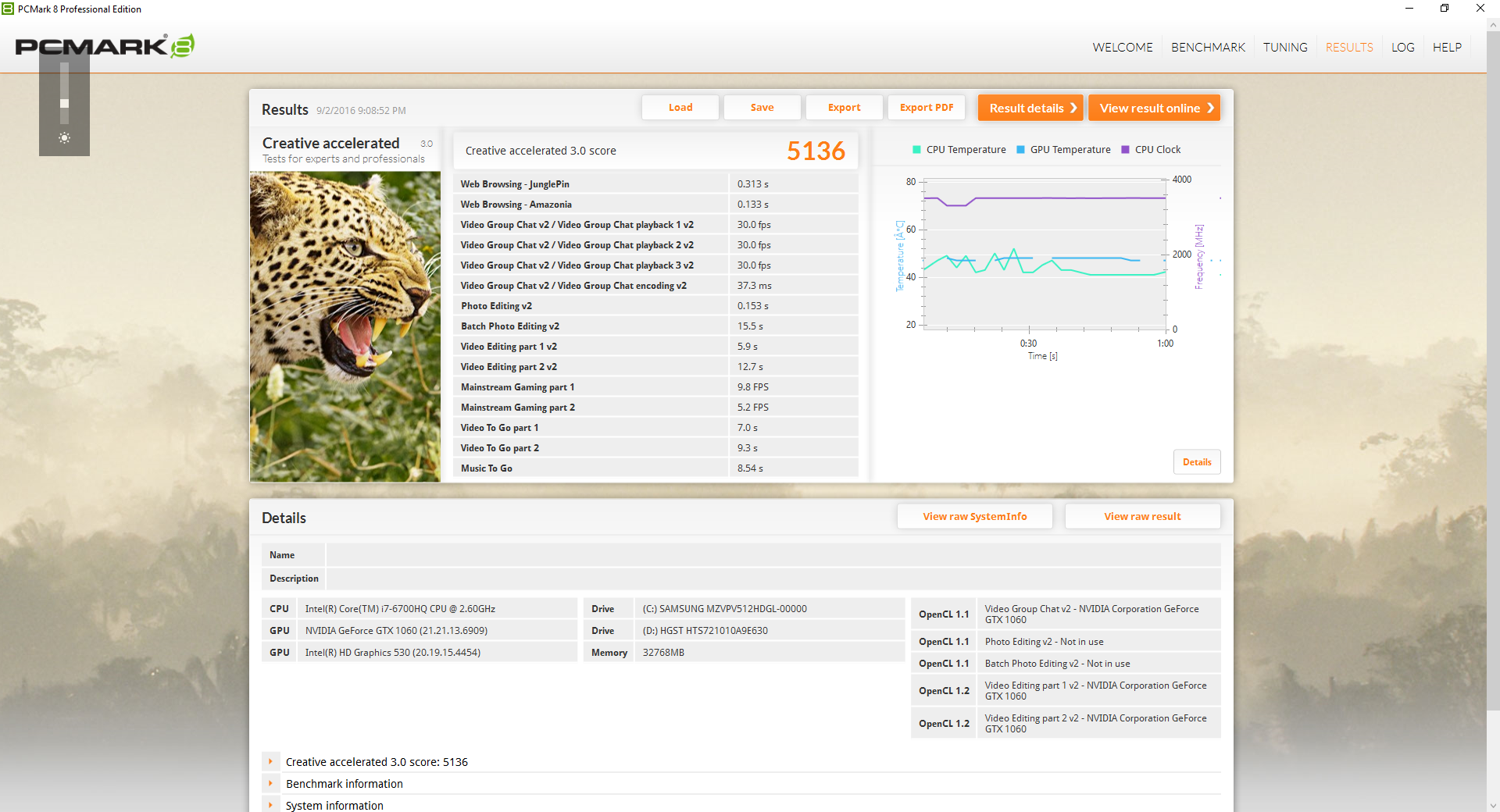Click the Export button
The image size is (1500, 812).
coord(845,108)
